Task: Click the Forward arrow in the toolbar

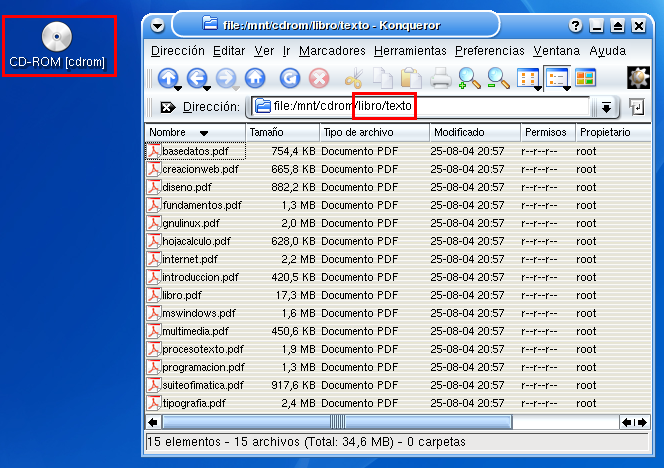Action: point(226,78)
